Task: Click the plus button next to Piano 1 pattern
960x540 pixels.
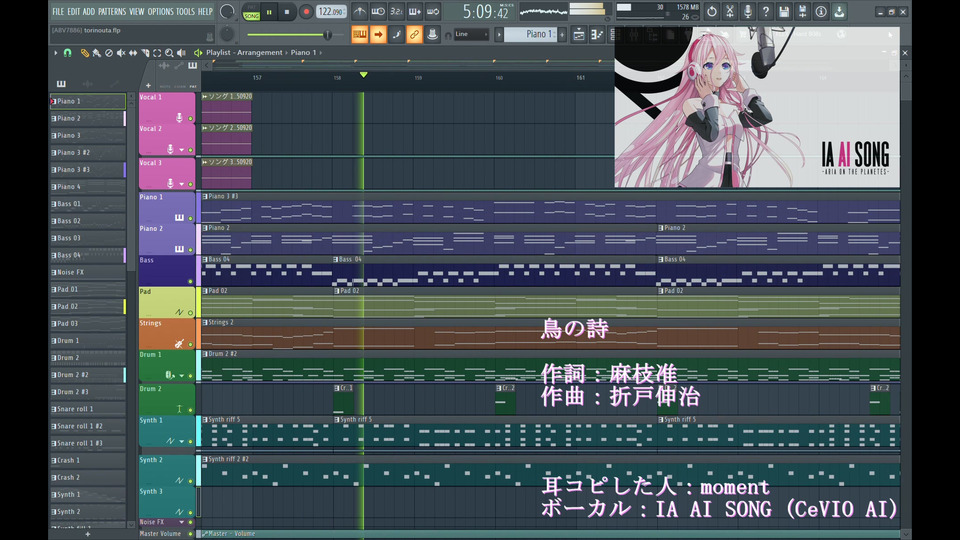Action: [x=562, y=34]
